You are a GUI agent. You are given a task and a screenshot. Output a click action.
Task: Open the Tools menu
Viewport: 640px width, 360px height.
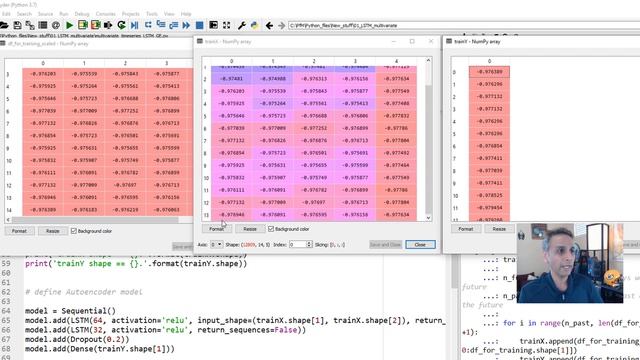(x=152, y=14)
